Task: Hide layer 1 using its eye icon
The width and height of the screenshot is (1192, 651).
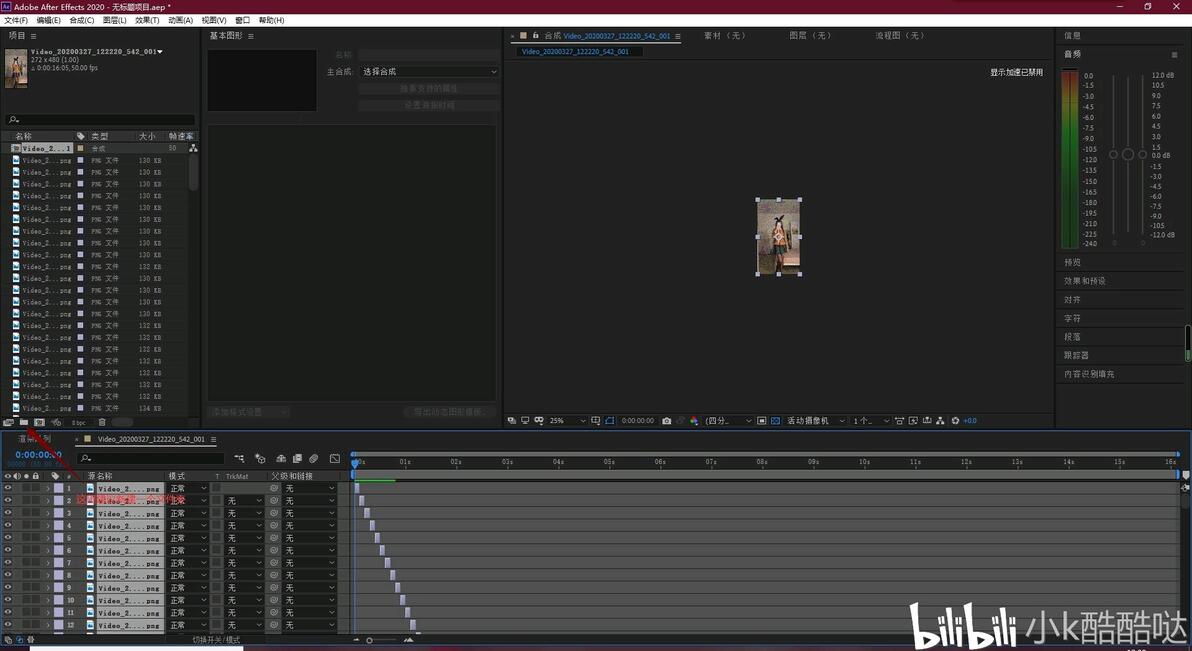Action: coord(8,488)
